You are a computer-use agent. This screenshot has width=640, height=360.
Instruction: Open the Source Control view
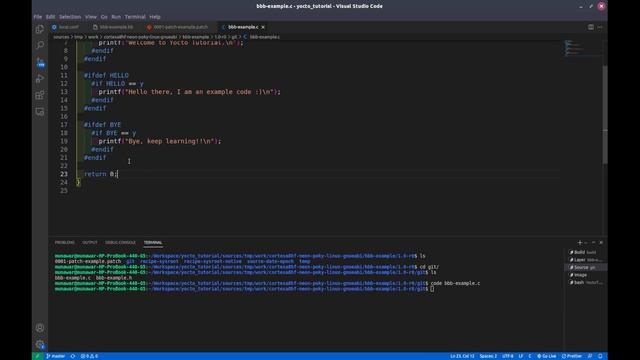40,62
